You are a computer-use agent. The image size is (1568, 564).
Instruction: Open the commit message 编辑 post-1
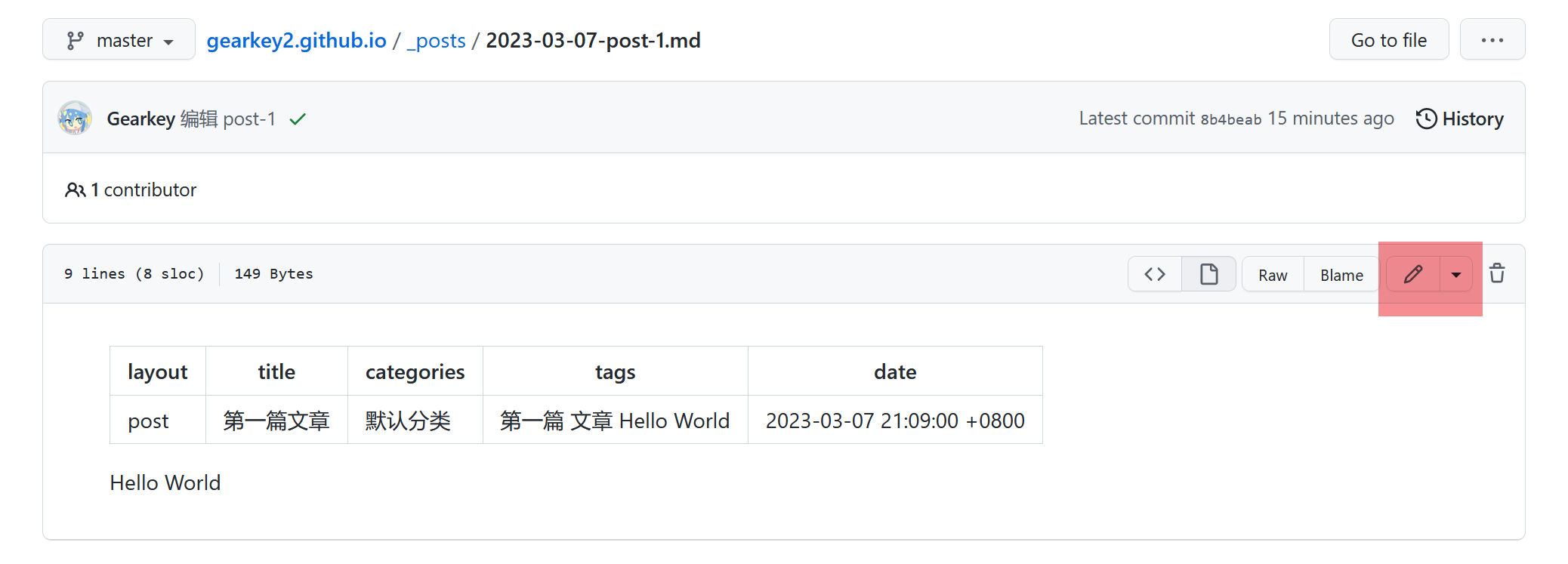[228, 119]
